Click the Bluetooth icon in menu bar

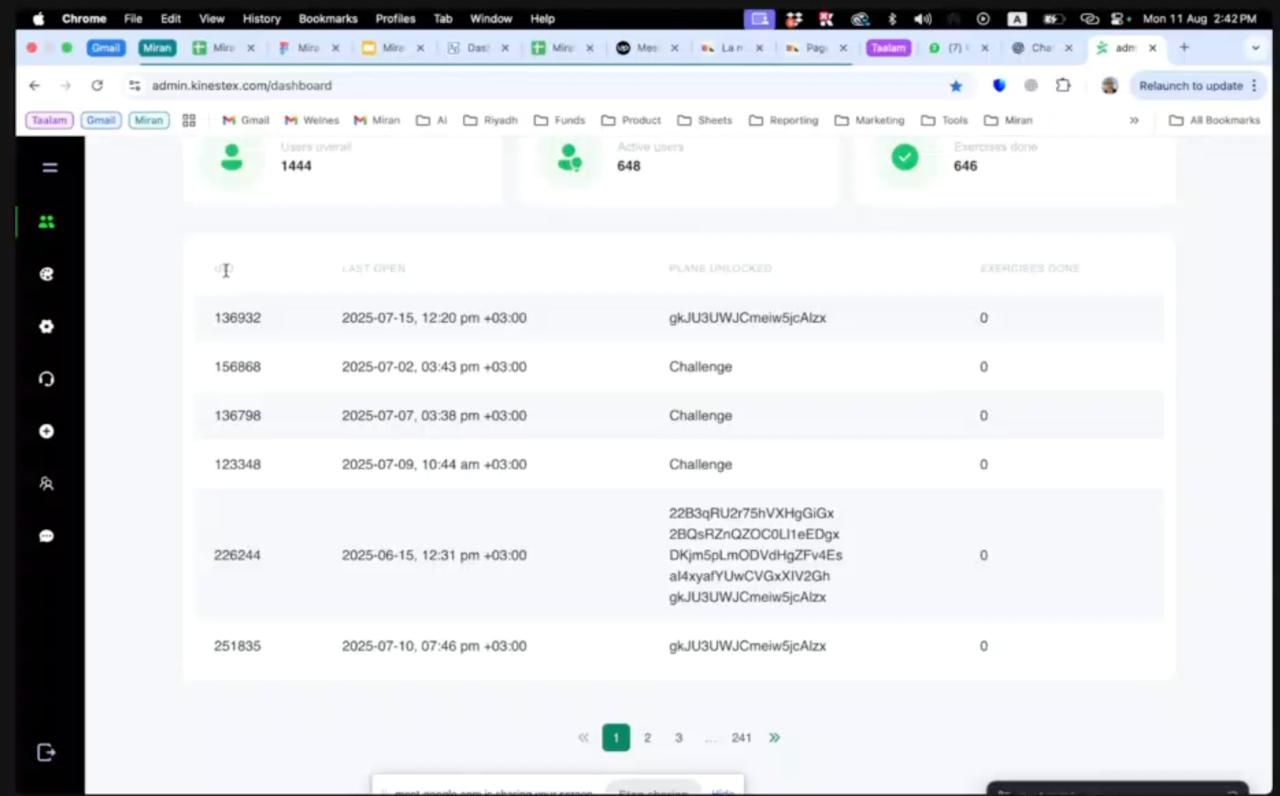pos(892,19)
